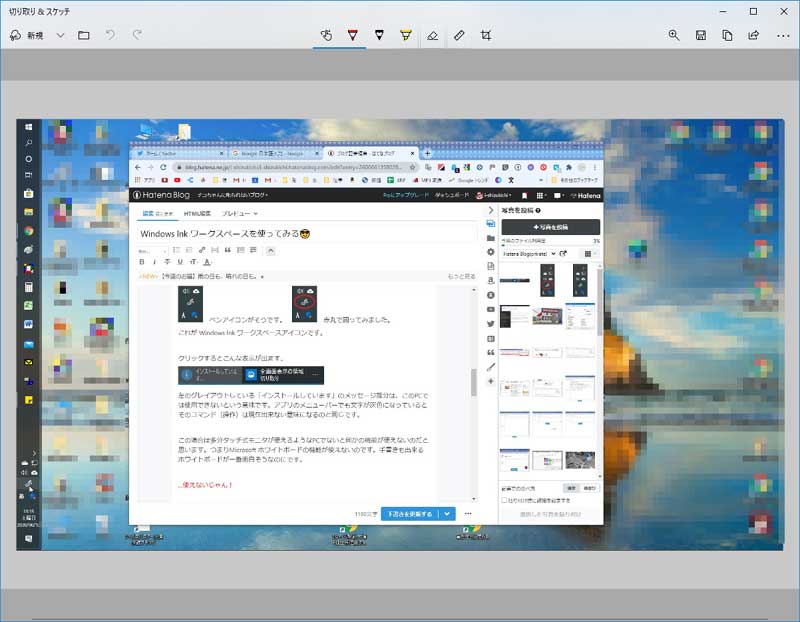
Task: Click the 下書きを更新する button in the snip
Action: tap(410, 514)
